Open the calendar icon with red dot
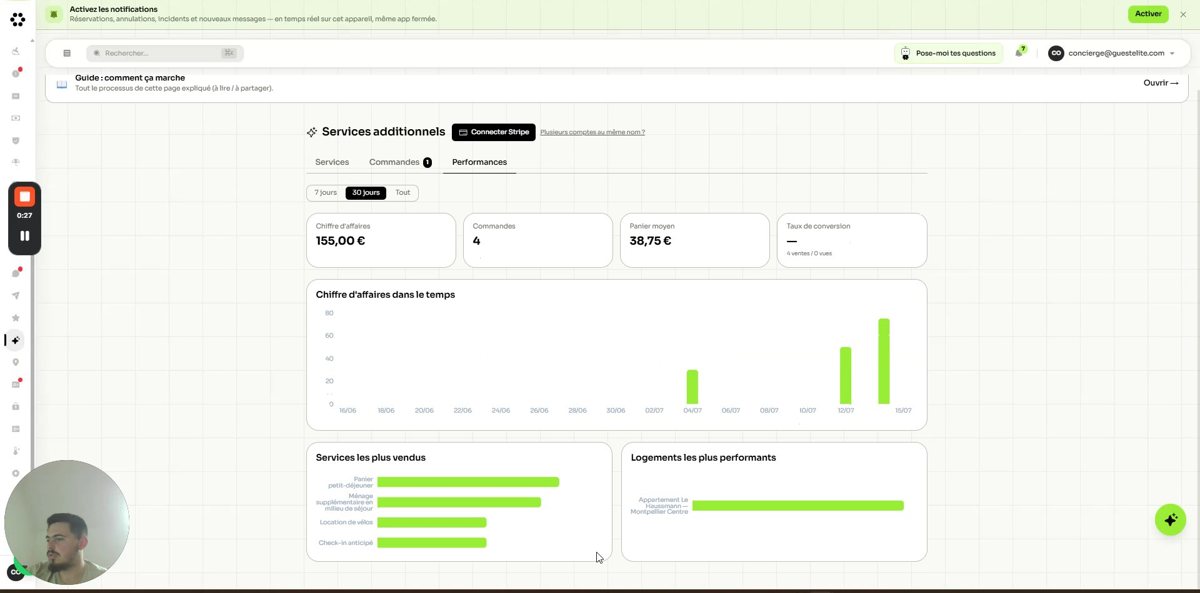 pyautogui.click(x=16, y=384)
